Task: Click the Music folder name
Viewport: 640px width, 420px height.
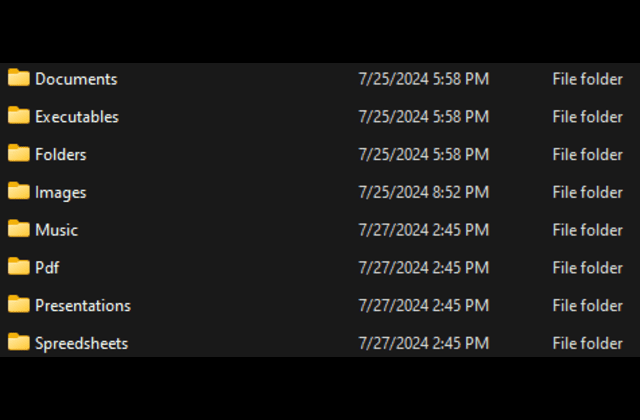Action: (56, 230)
